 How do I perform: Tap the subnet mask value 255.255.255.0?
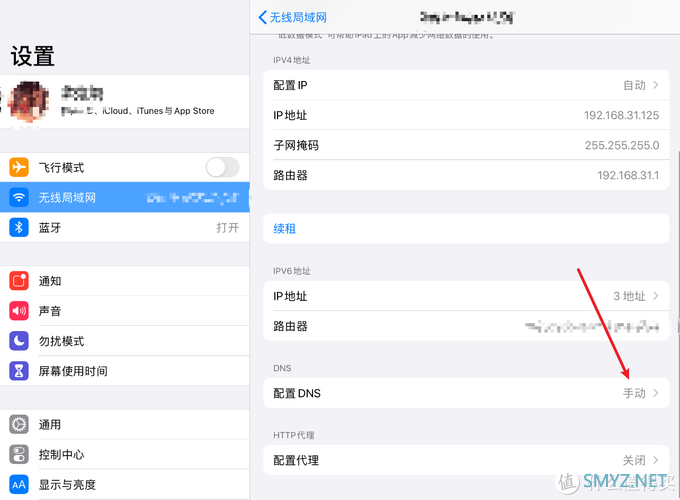tap(622, 145)
